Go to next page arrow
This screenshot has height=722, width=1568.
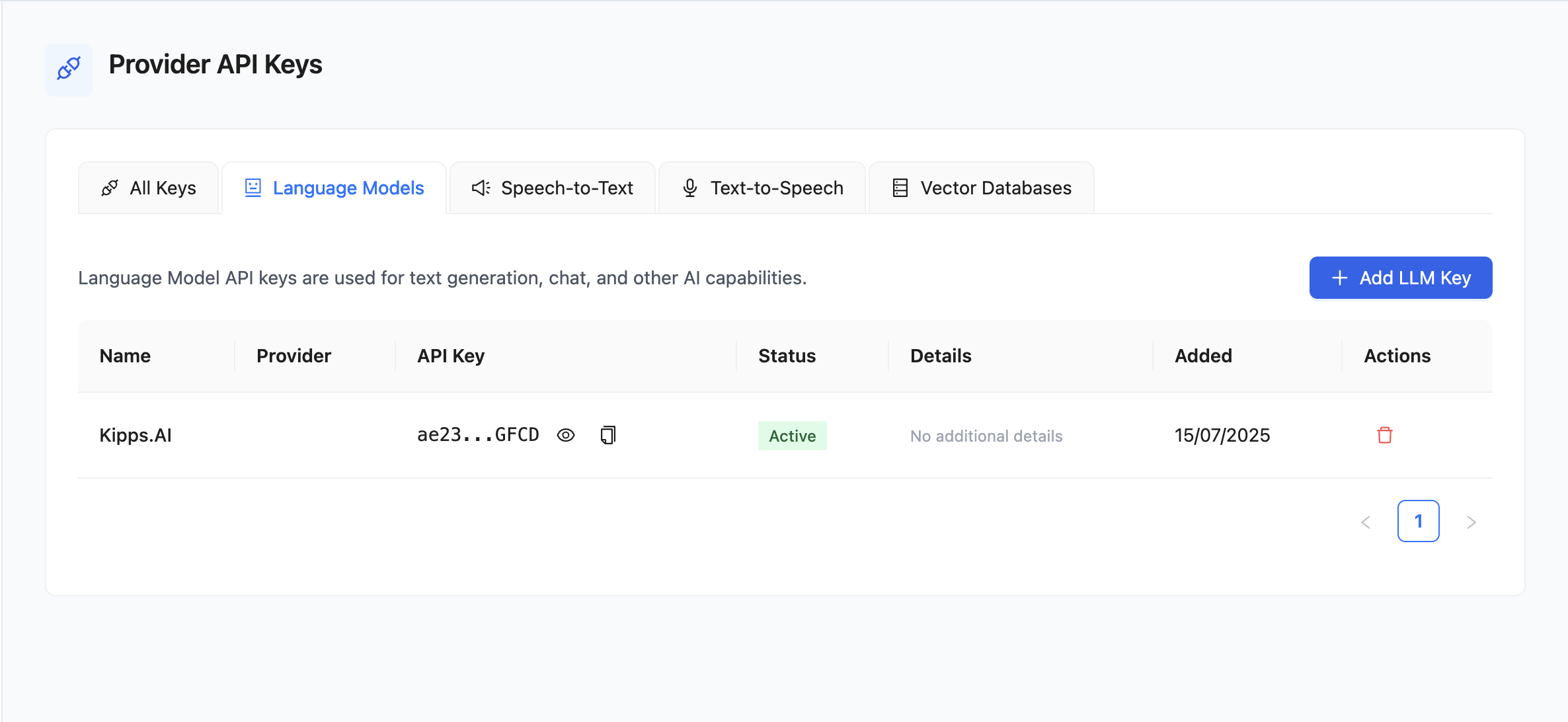1471,522
